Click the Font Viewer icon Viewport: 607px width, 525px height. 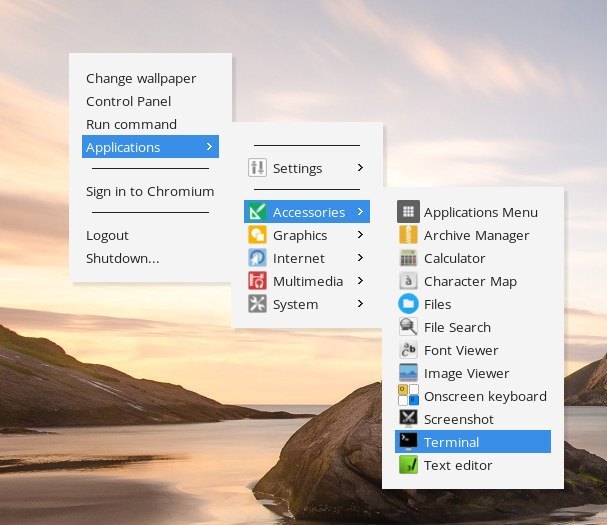(x=408, y=350)
